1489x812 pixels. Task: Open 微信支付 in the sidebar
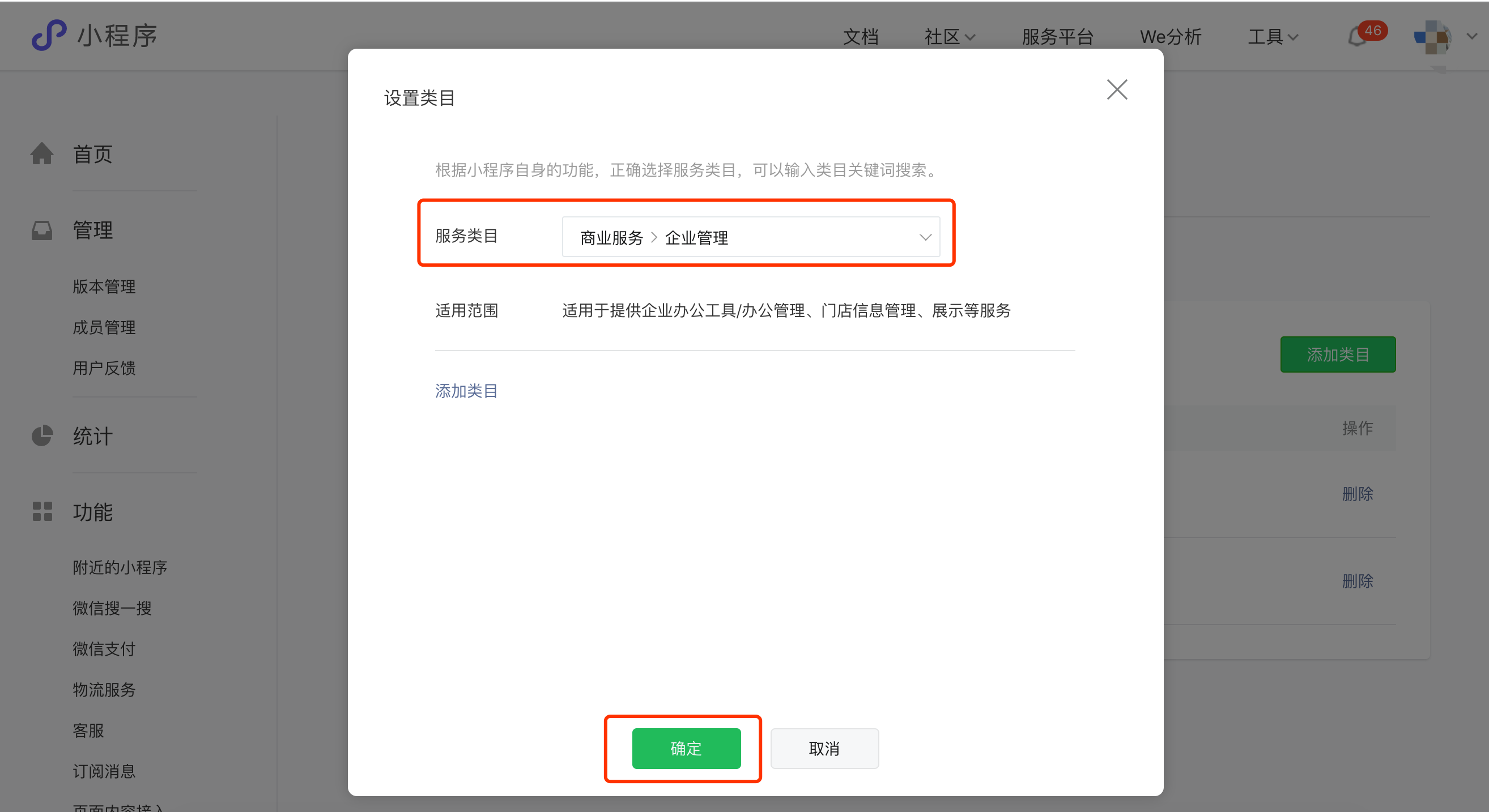click(x=104, y=648)
